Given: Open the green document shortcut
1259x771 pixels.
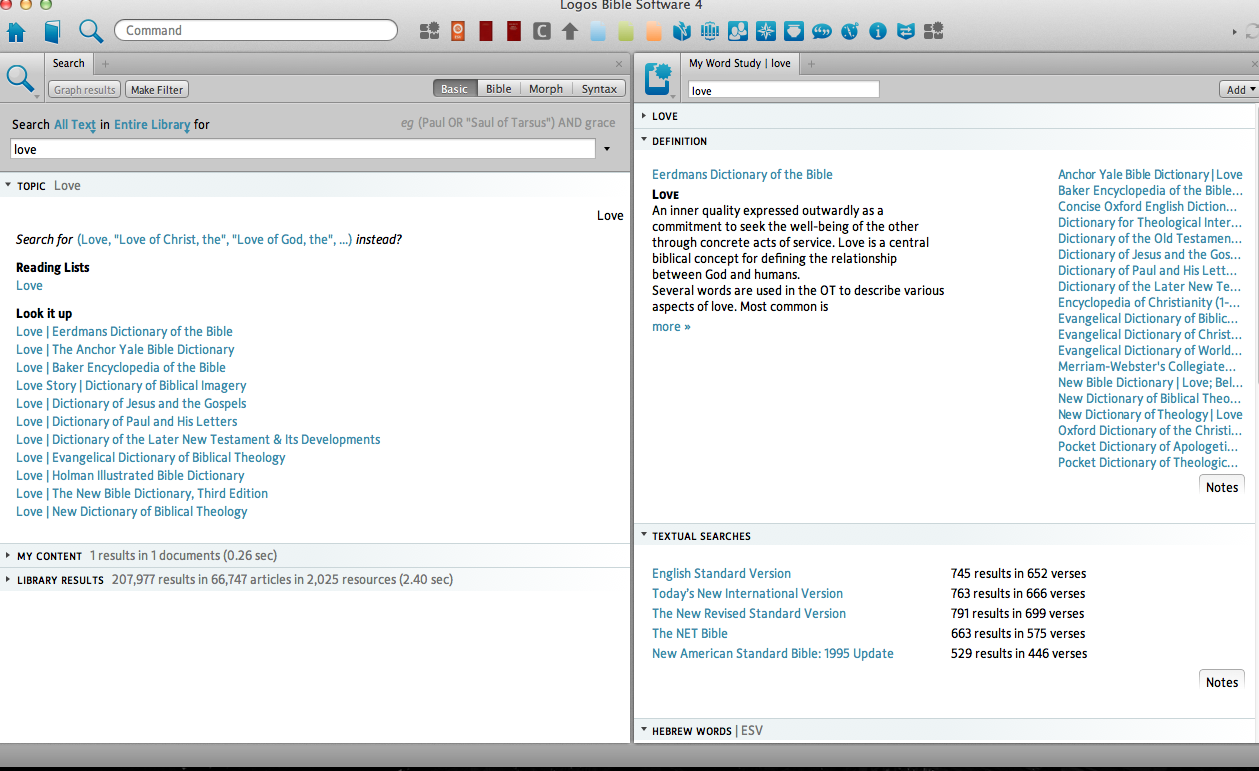Looking at the screenshot, I should (x=626, y=31).
